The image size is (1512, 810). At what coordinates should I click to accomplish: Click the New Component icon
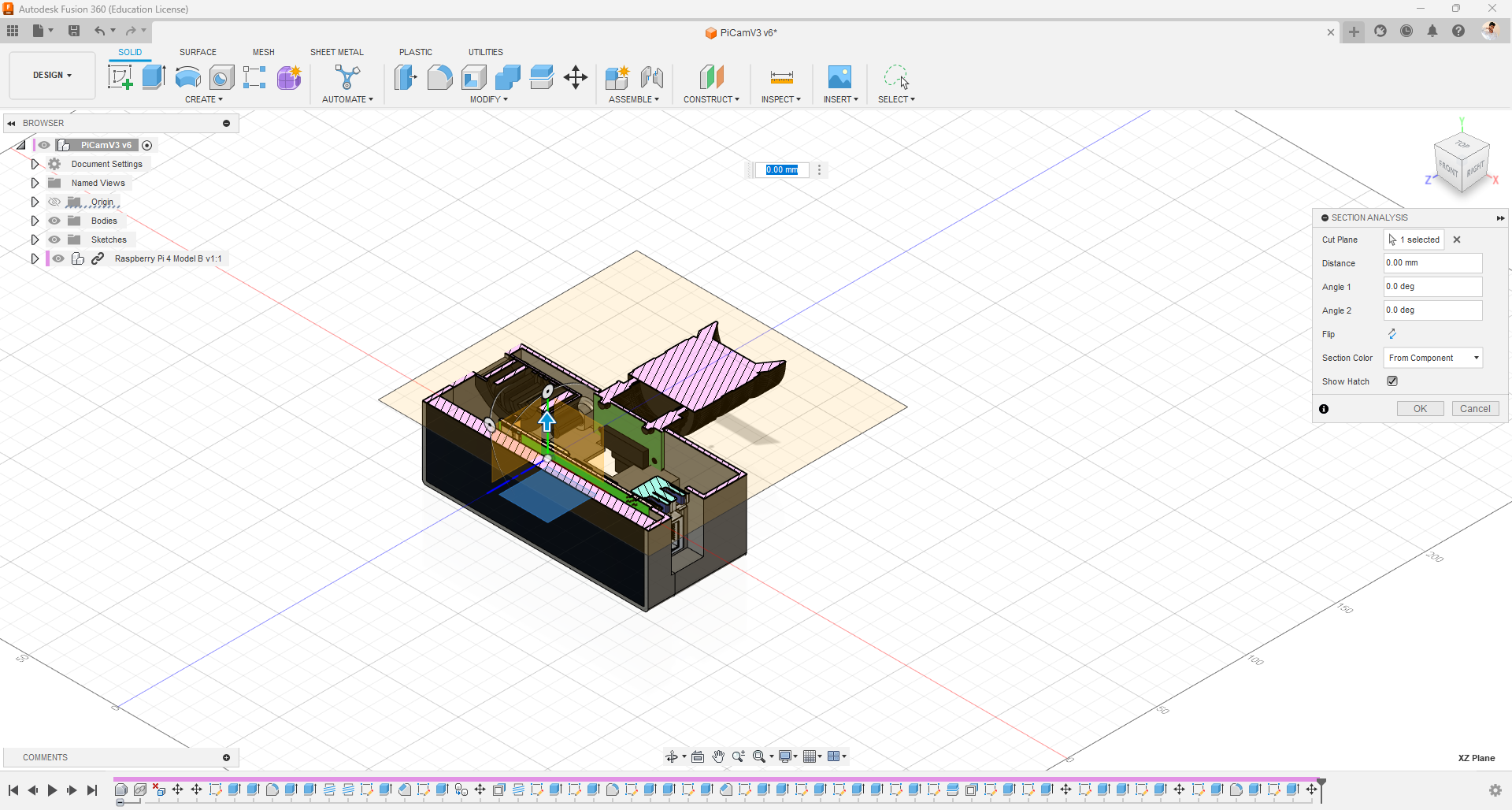617,77
